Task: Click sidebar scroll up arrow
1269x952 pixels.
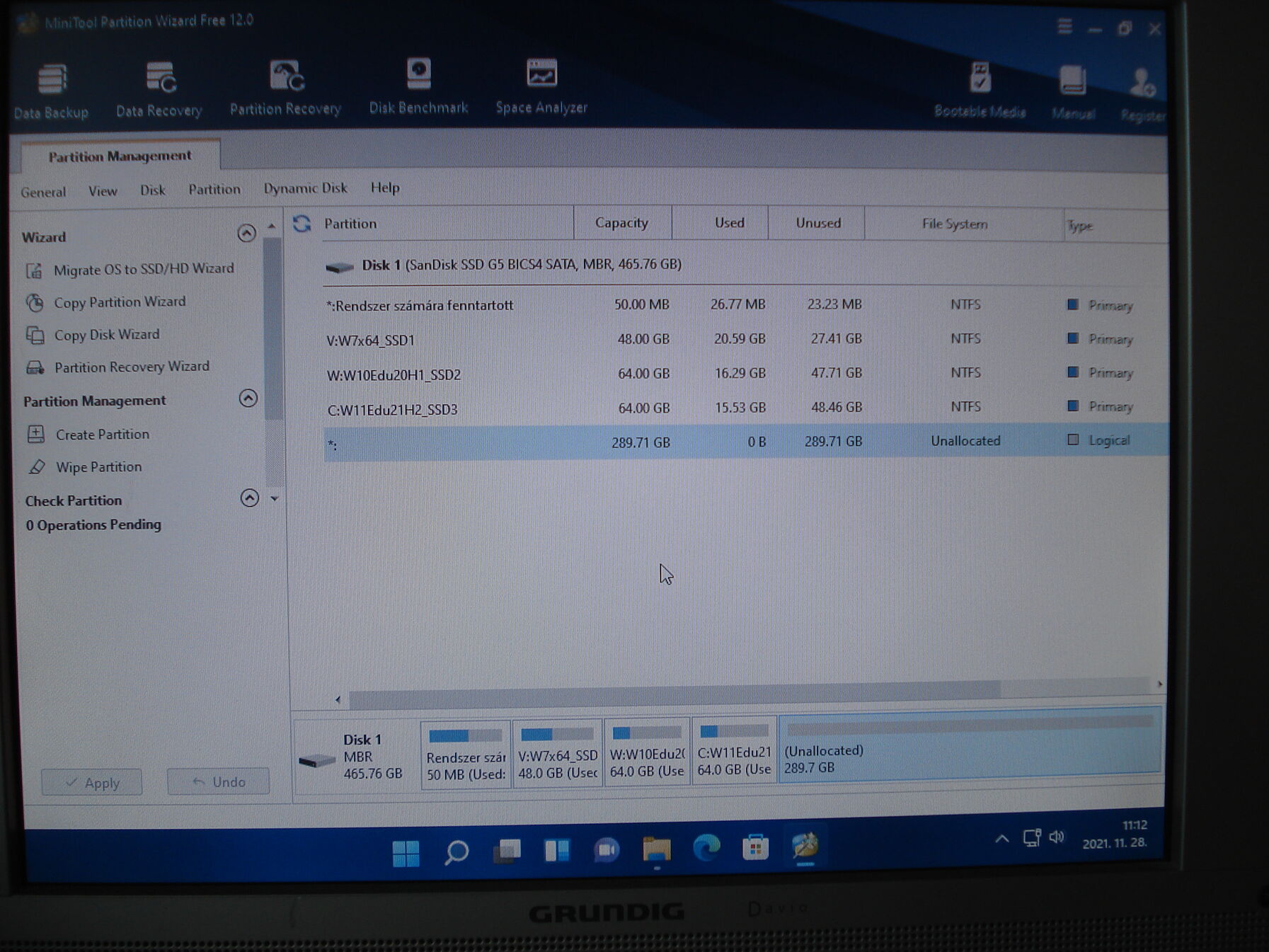Action: coord(272,226)
